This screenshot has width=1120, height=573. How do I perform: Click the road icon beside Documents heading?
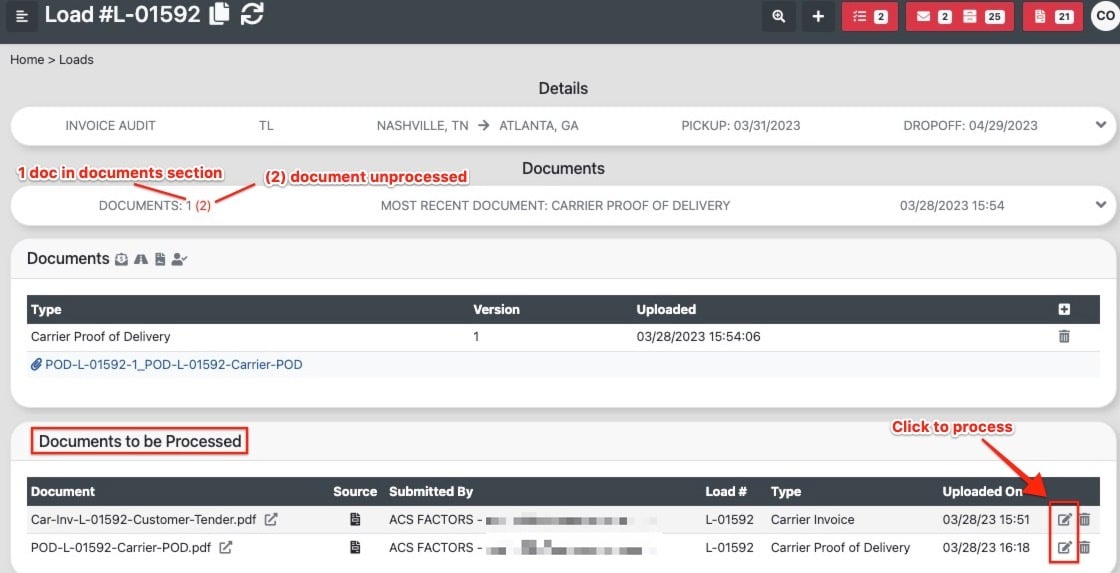[141, 259]
